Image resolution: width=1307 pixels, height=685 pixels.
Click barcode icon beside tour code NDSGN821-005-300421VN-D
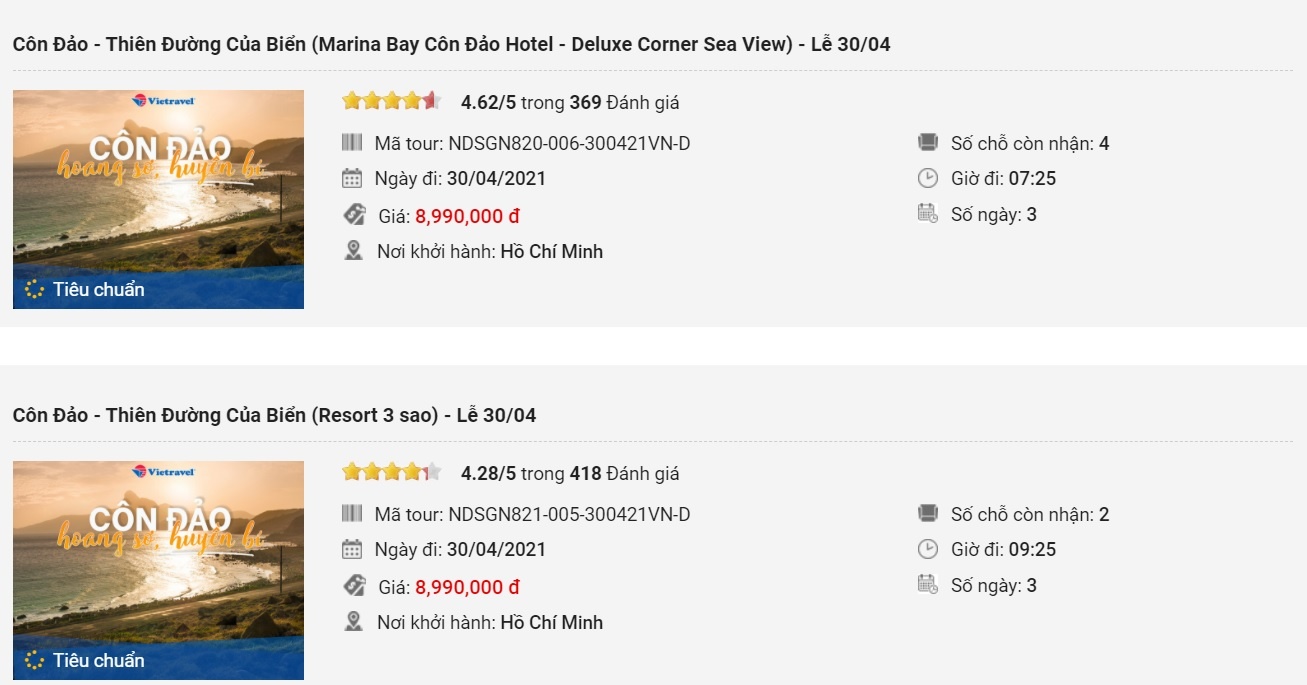click(x=352, y=514)
